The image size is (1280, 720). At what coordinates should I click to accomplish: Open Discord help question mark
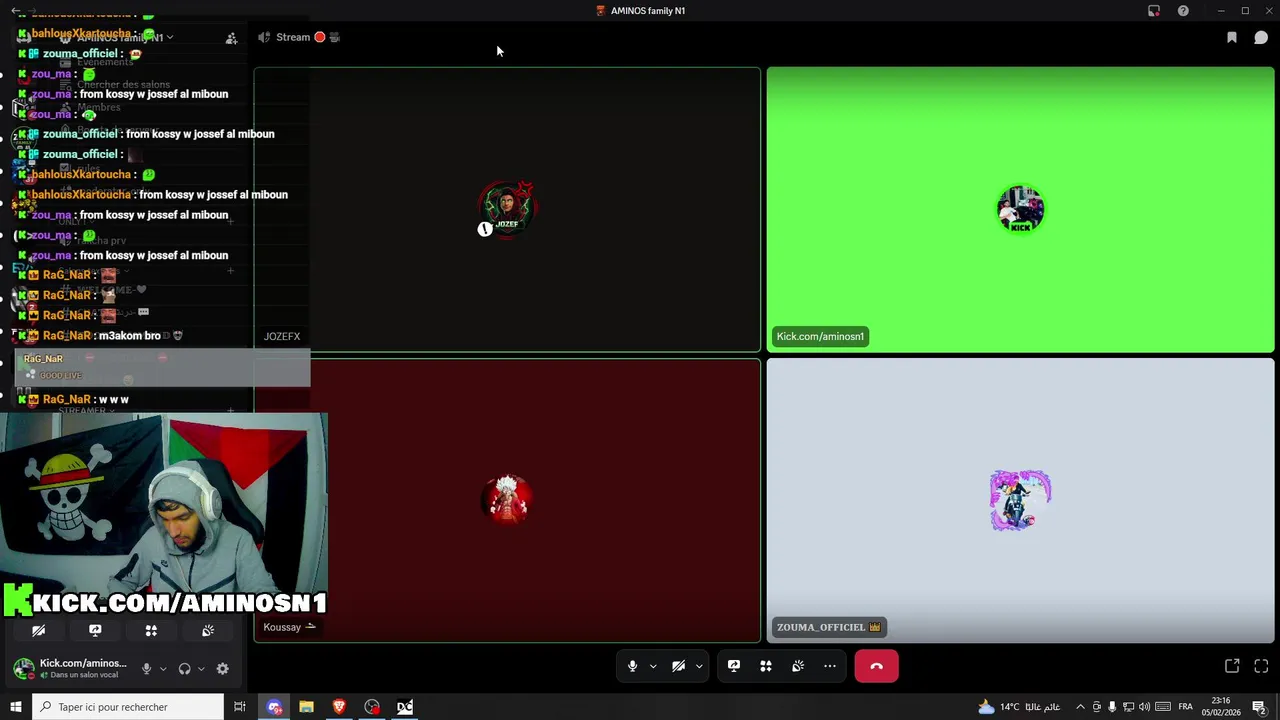[x=1183, y=11]
